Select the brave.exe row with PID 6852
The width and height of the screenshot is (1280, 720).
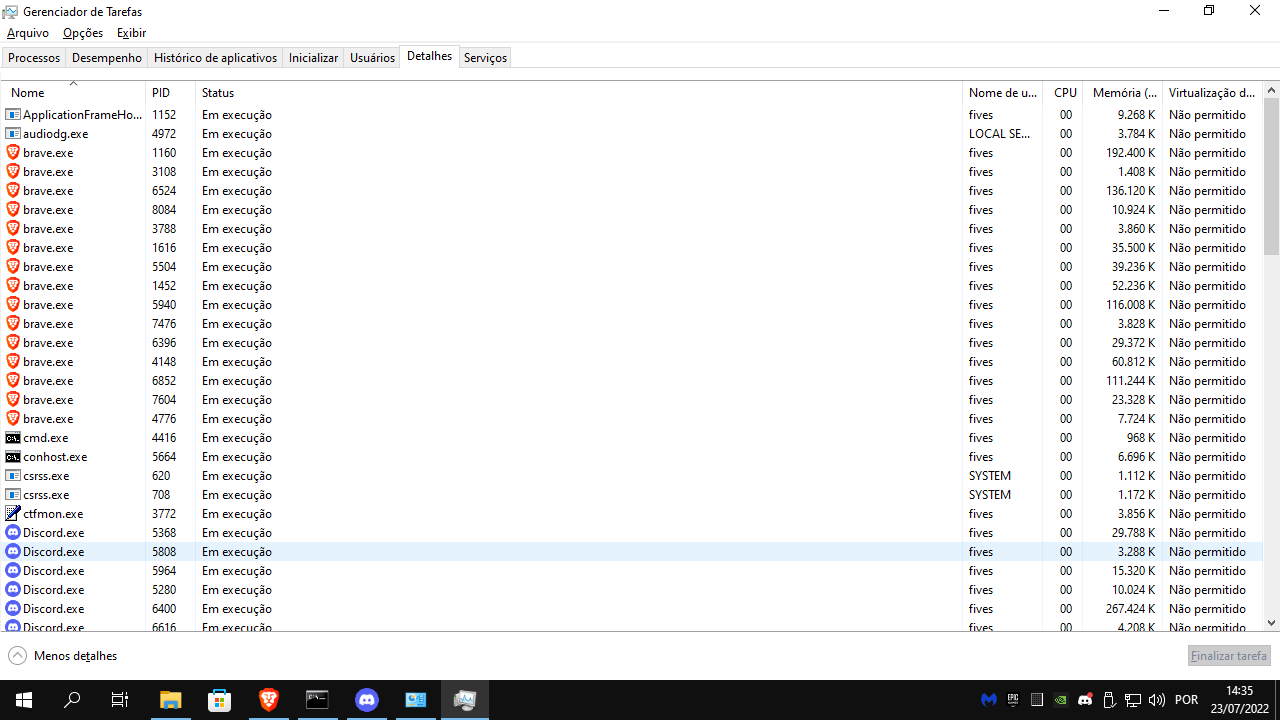coord(632,381)
